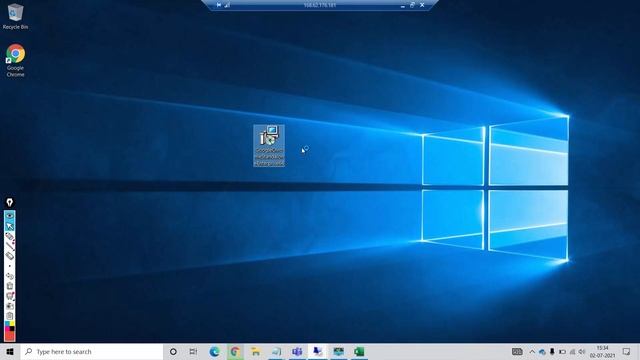Toggle the eye icon in the annotation toolbar
This screenshot has height=360, width=640.
(x=9, y=215)
